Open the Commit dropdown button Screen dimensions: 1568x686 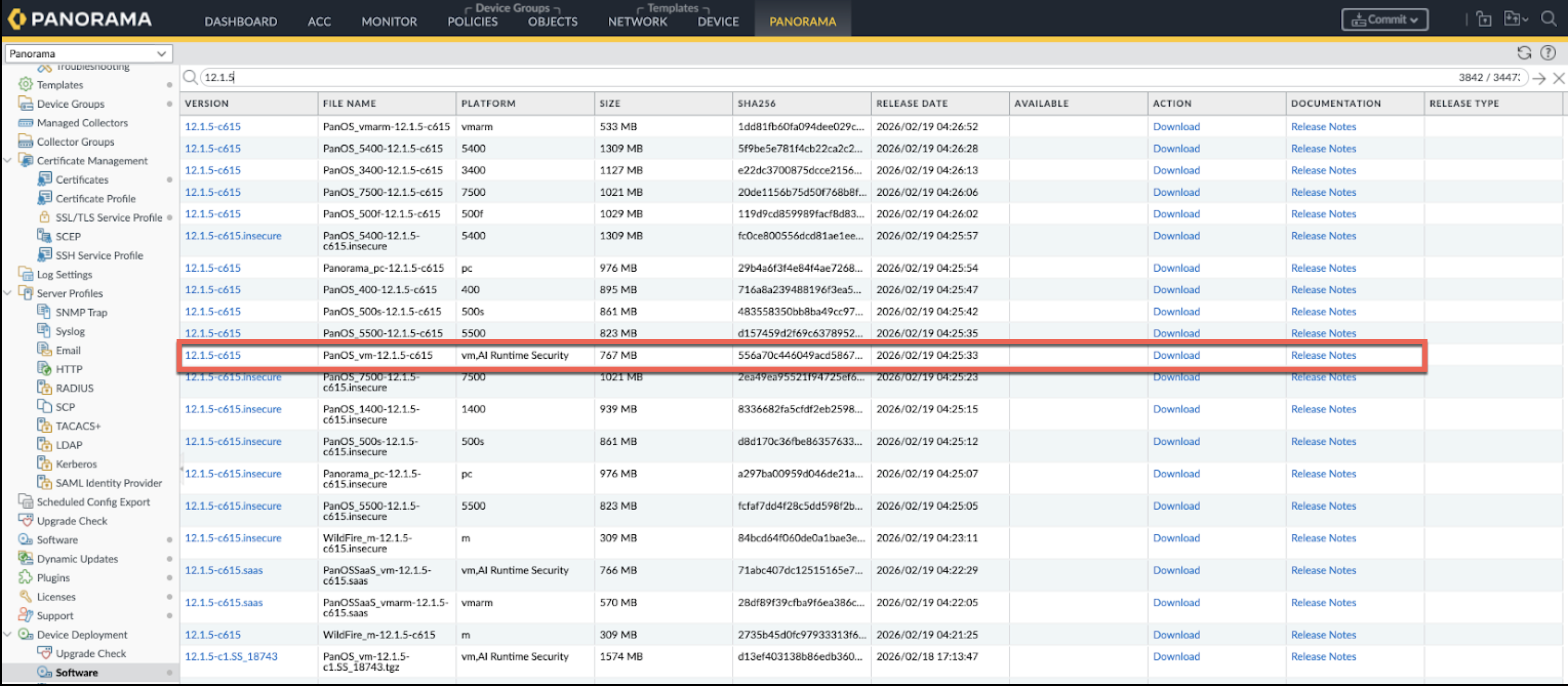1384,19
